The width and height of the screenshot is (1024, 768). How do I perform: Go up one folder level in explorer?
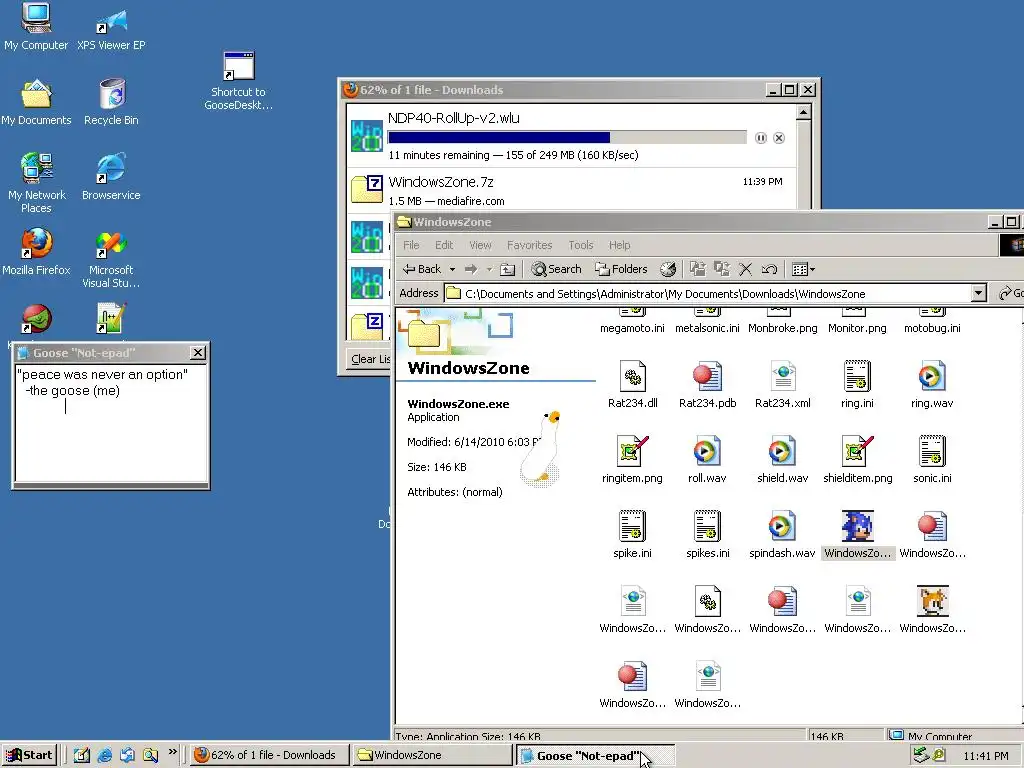(507, 269)
